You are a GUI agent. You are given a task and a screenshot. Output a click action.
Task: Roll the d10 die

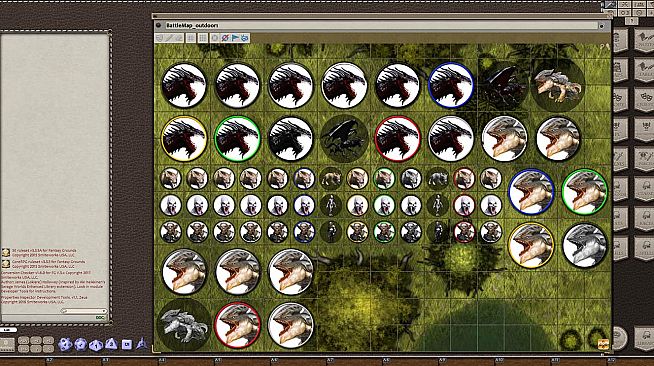(x=96, y=345)
